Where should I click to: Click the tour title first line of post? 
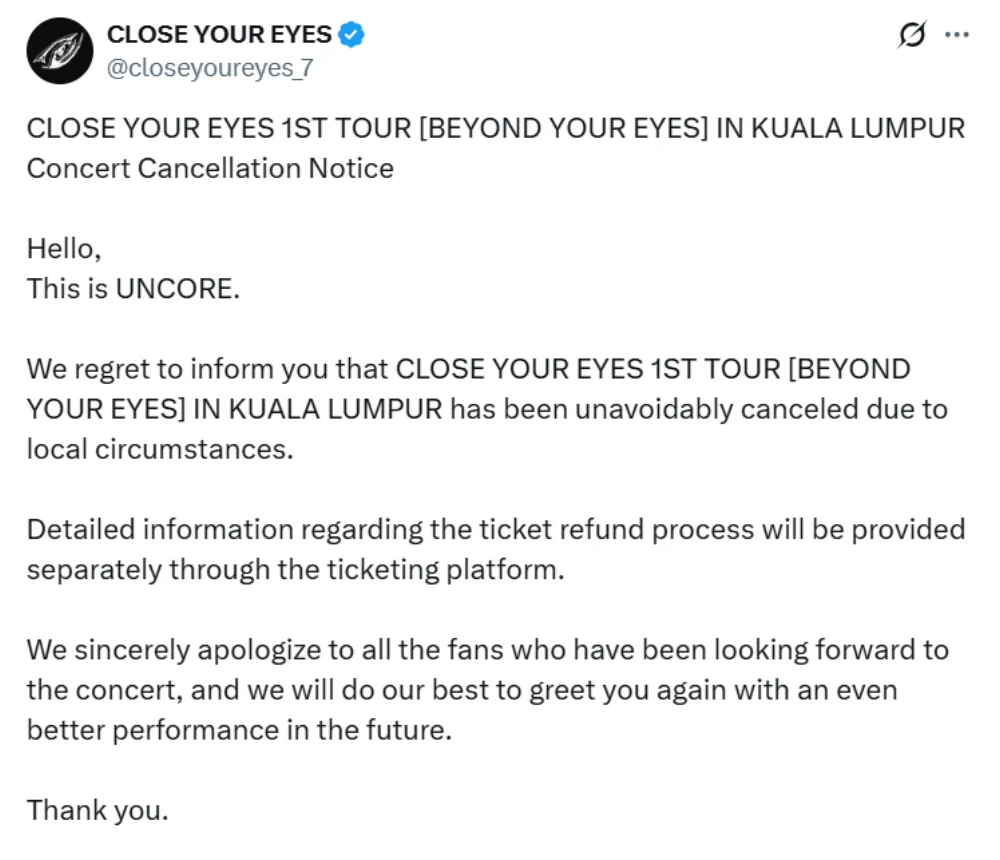(x=495, y=129)
